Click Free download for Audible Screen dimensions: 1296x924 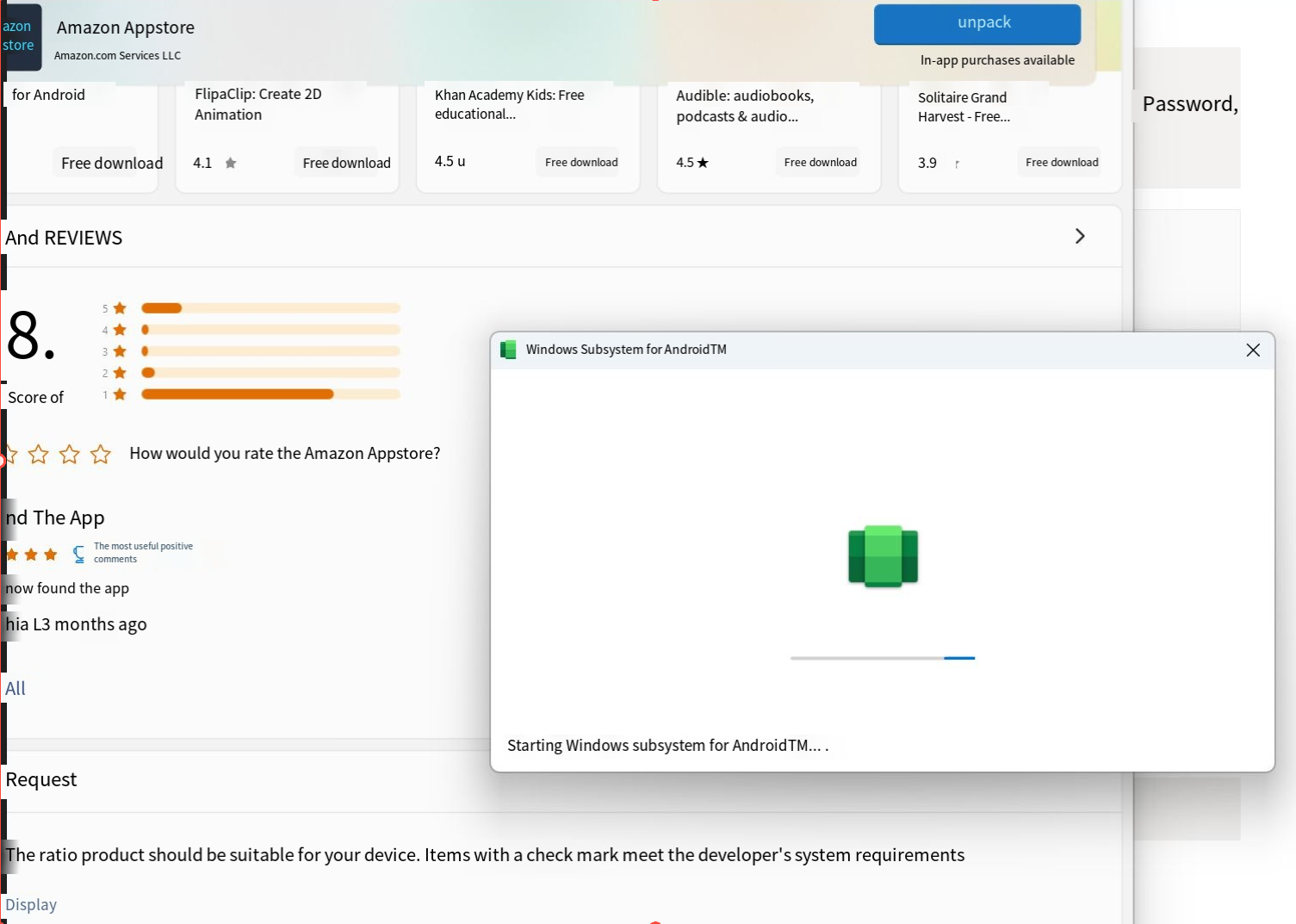821,162
